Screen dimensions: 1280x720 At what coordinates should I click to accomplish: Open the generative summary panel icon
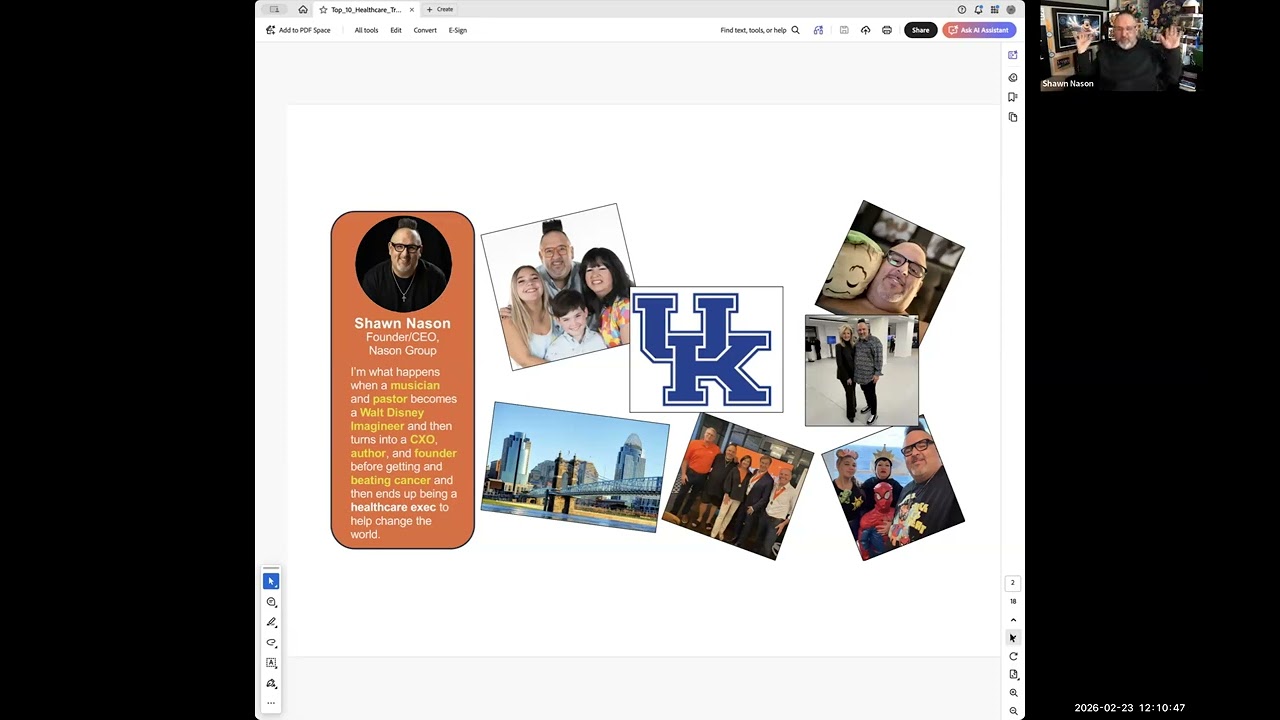tap(1013, 77)
